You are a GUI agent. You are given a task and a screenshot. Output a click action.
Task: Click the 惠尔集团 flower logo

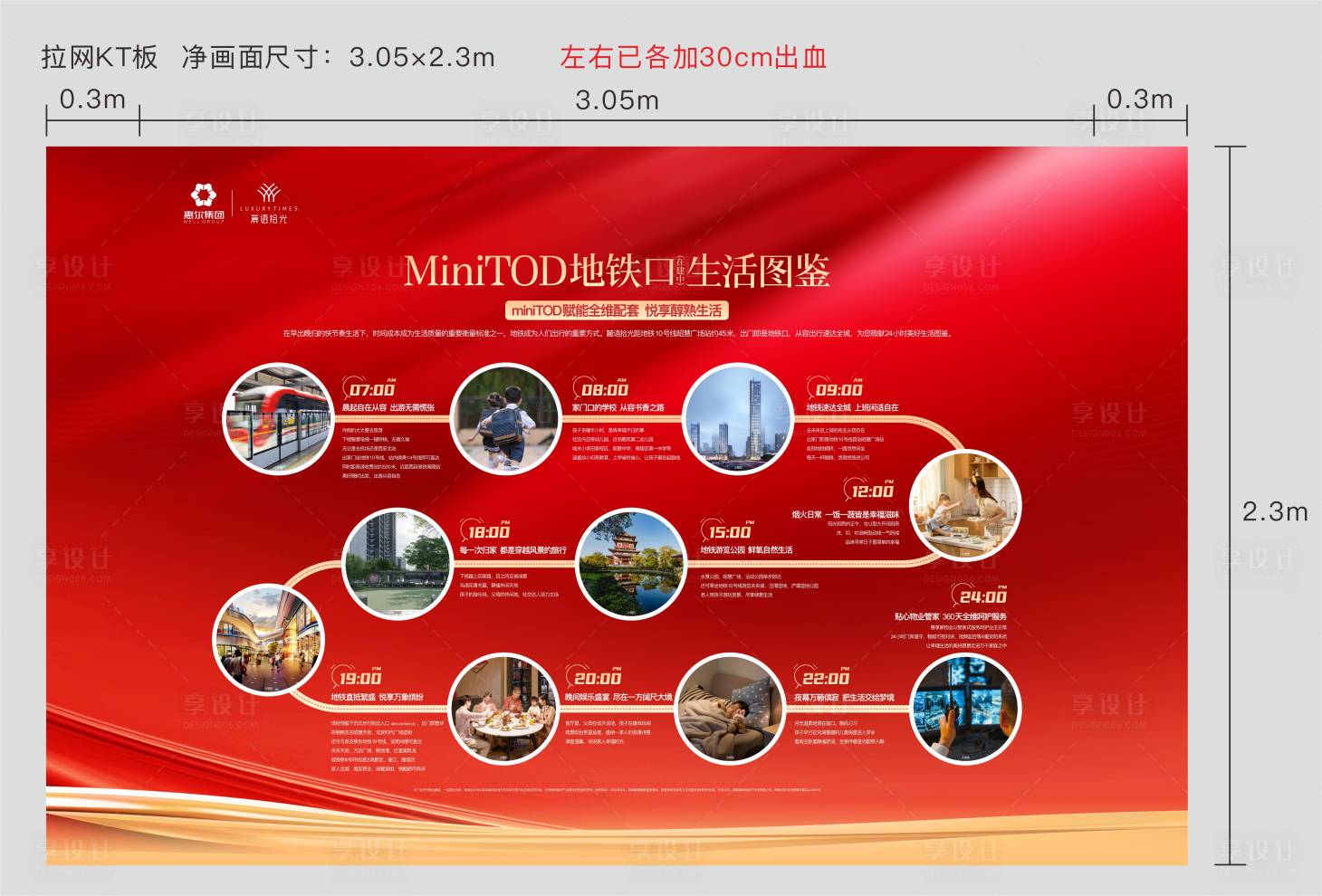pyautogui.click(x=204, y=204)
